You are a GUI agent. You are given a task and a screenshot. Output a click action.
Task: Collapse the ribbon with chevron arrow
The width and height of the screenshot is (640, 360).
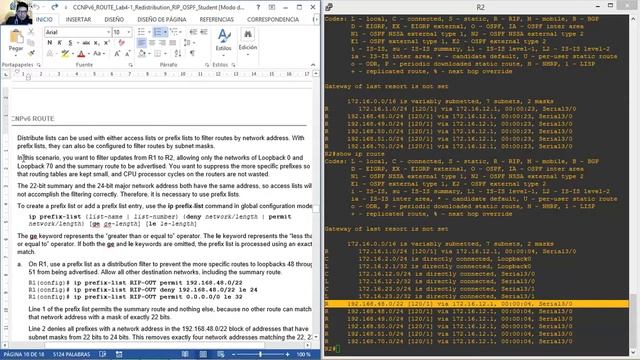coord(313,65)
